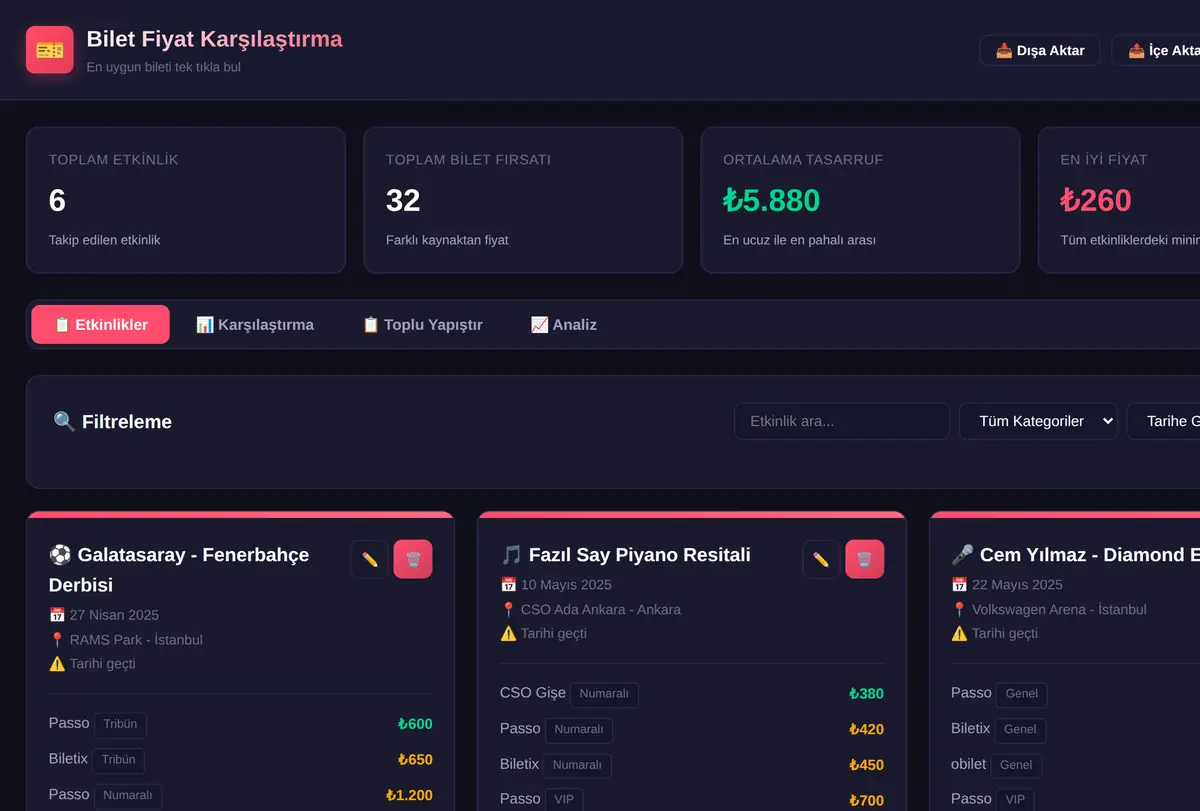Click the ₺420 Passo Numaralı price

pos(866,729)
